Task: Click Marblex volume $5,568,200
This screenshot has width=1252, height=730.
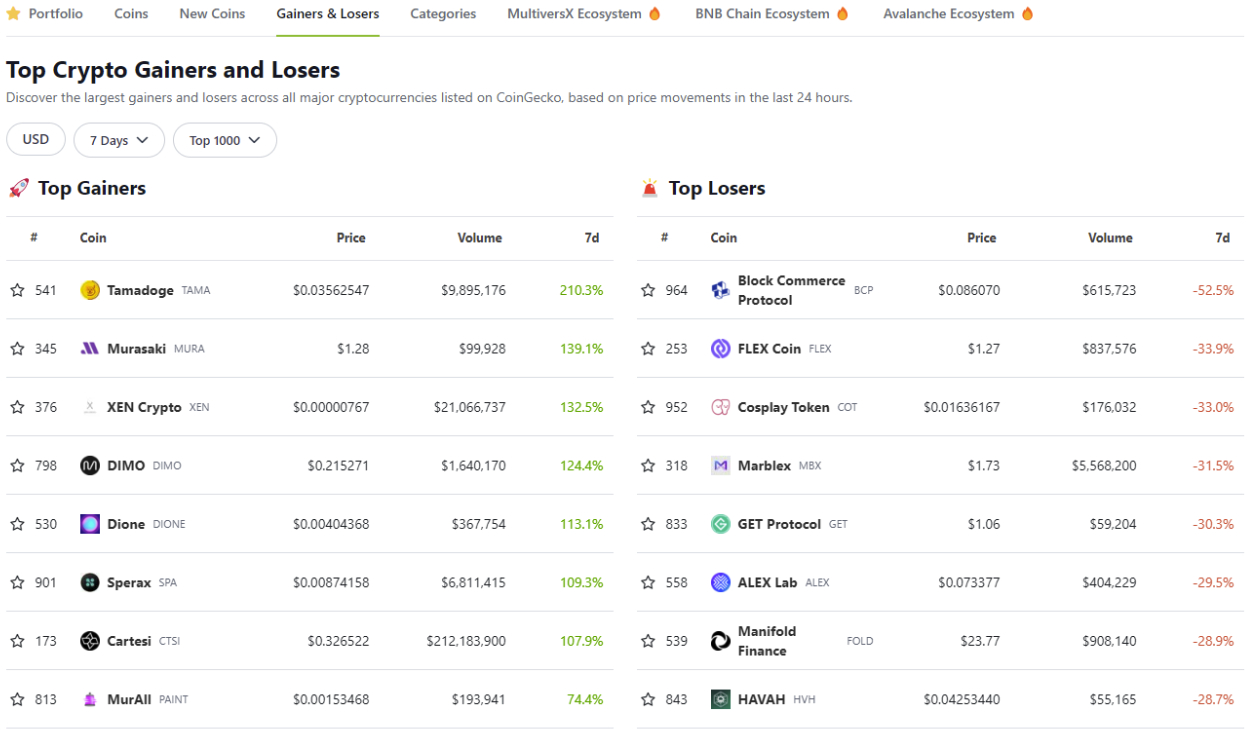Action: click(x=1104, y=465)
